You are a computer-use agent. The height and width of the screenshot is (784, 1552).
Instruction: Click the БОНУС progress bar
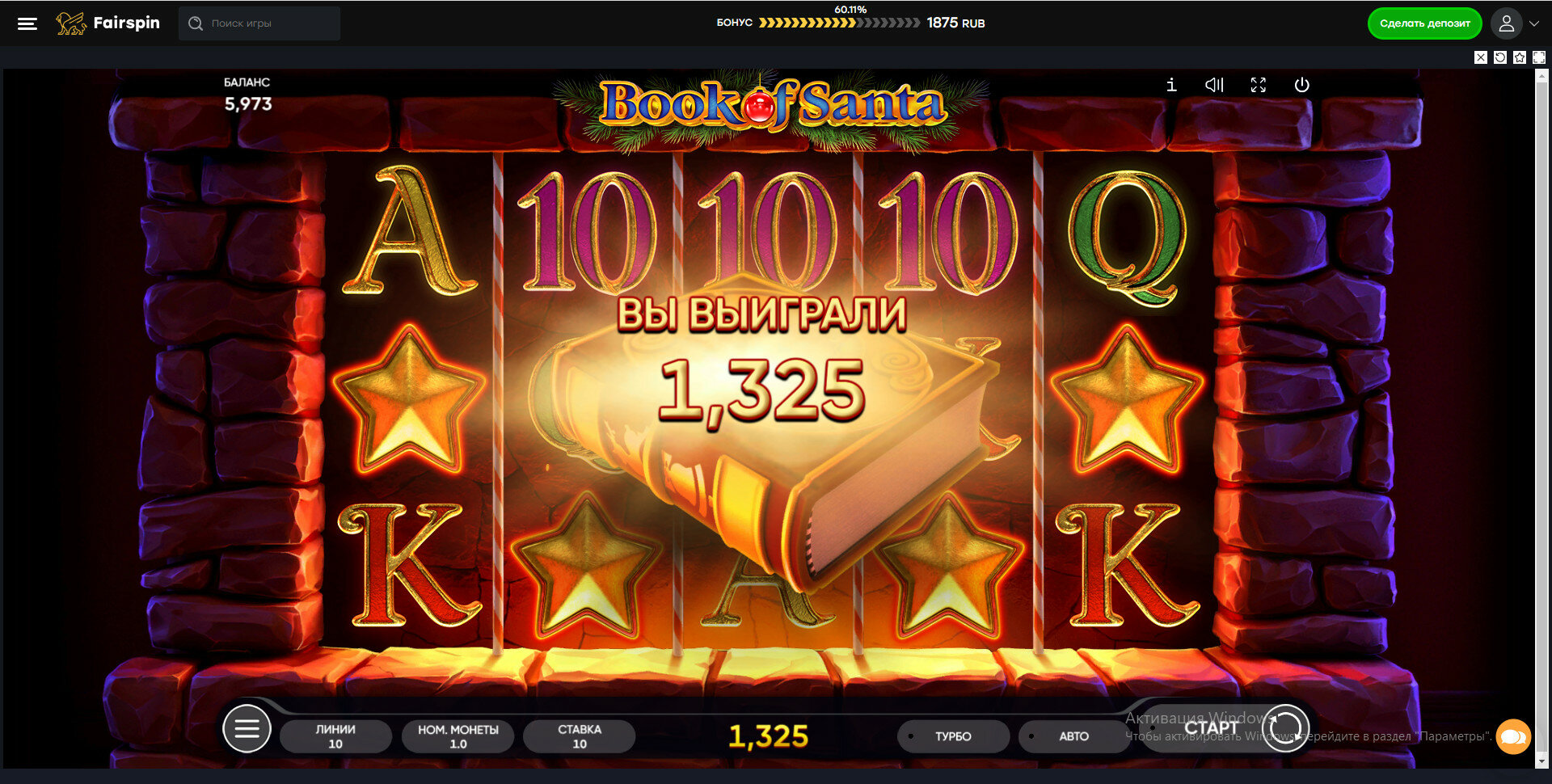pyautogui.click(x=838, y=23)
